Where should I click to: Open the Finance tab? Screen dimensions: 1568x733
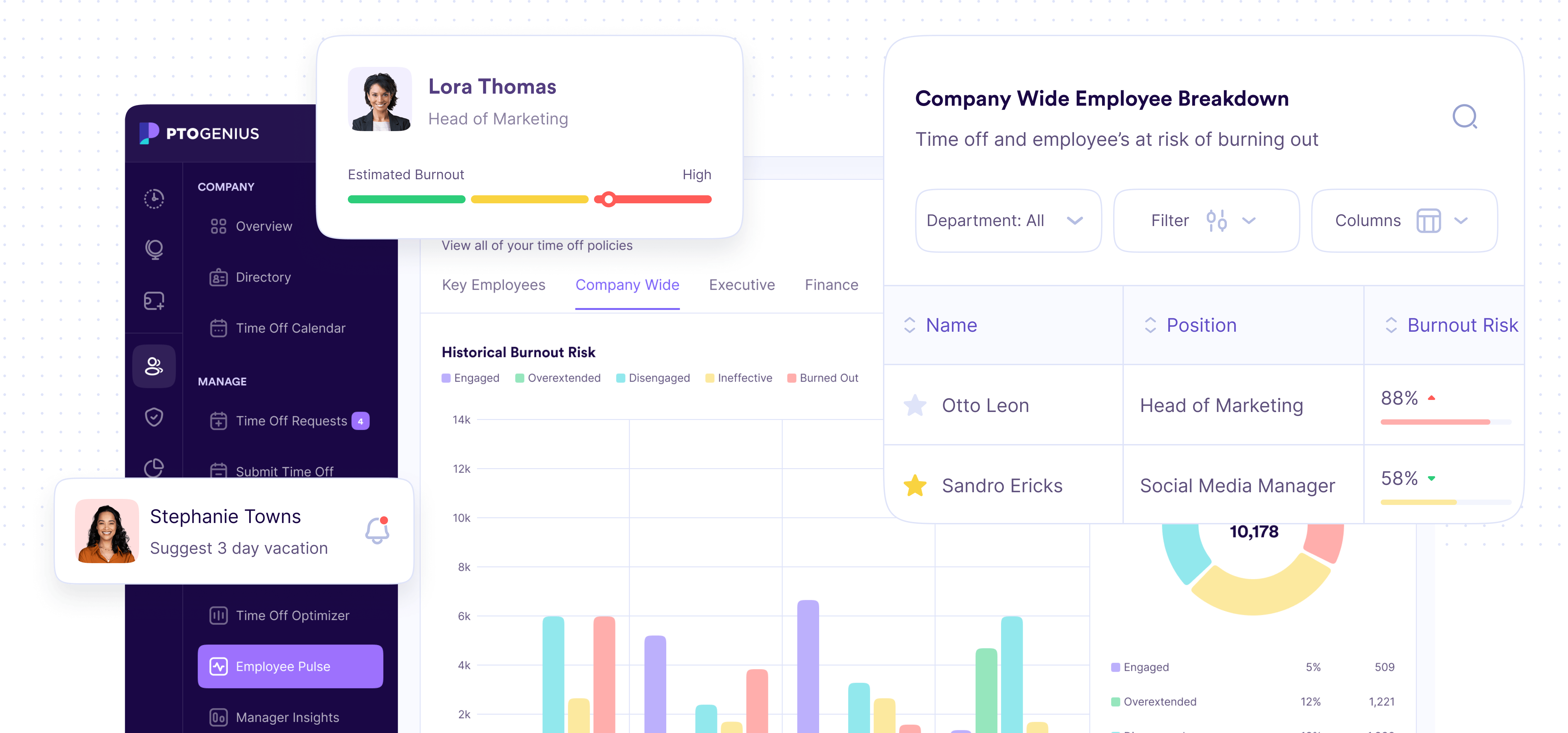(831, 285)
